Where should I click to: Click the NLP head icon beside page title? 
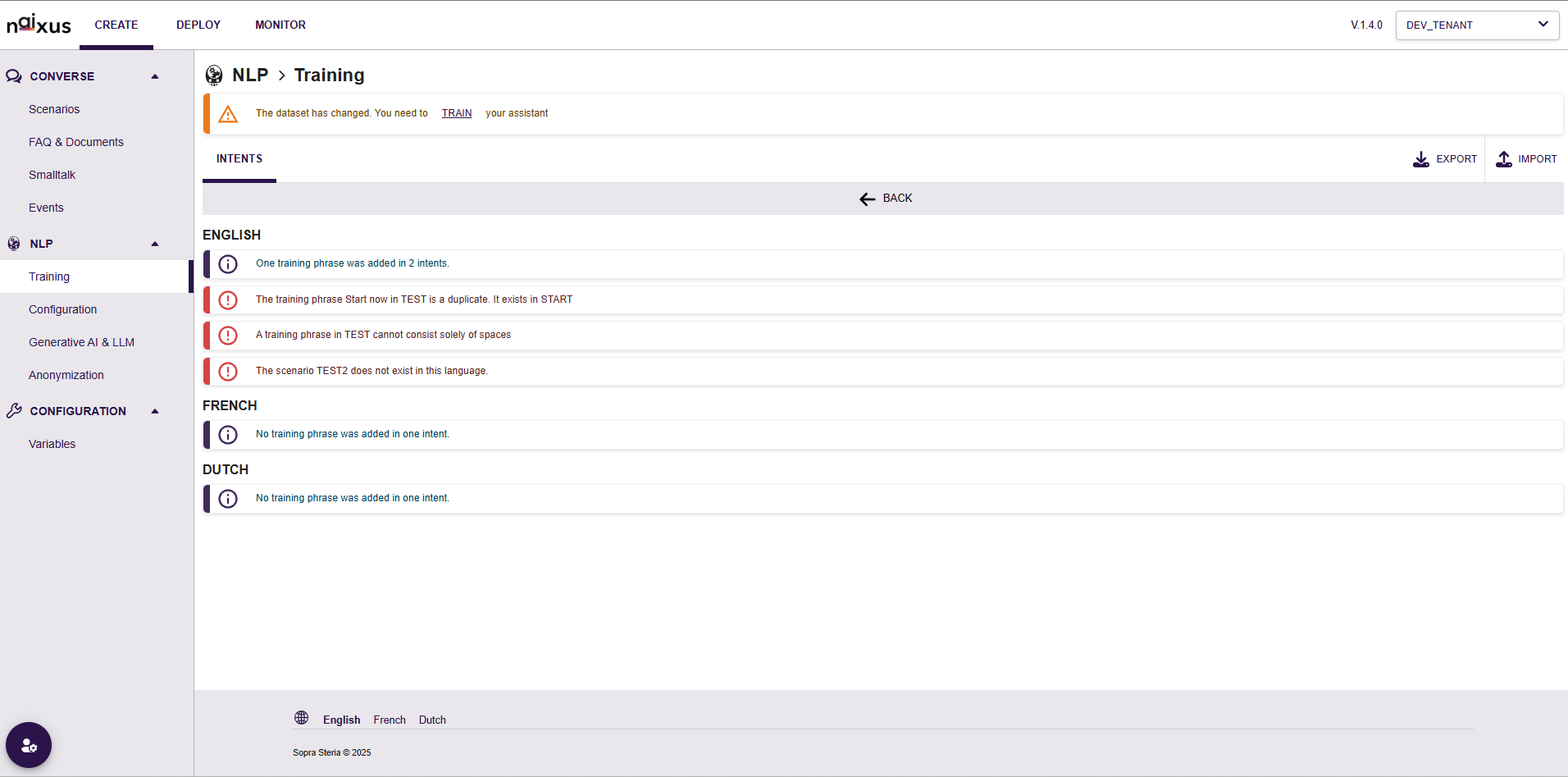click(x=214, y=75)
